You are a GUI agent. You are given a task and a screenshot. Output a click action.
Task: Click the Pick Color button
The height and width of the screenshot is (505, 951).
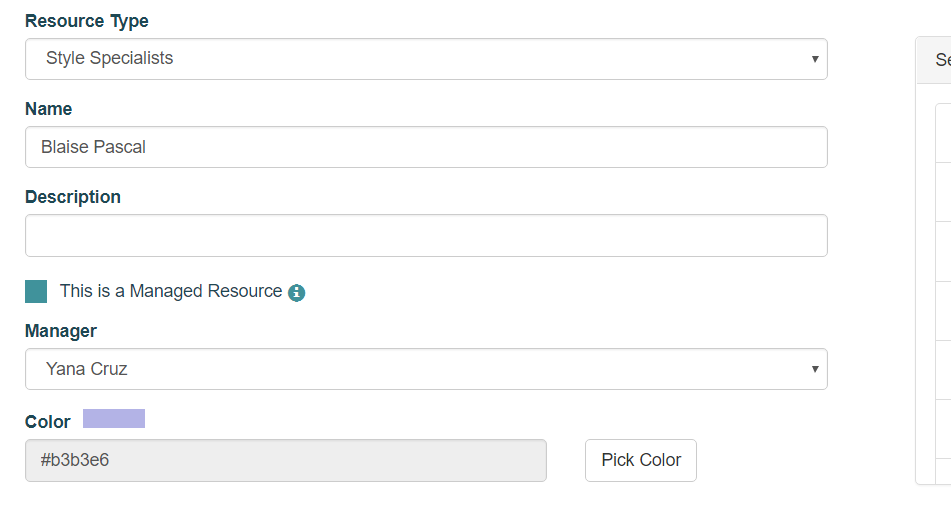point(641,460)
